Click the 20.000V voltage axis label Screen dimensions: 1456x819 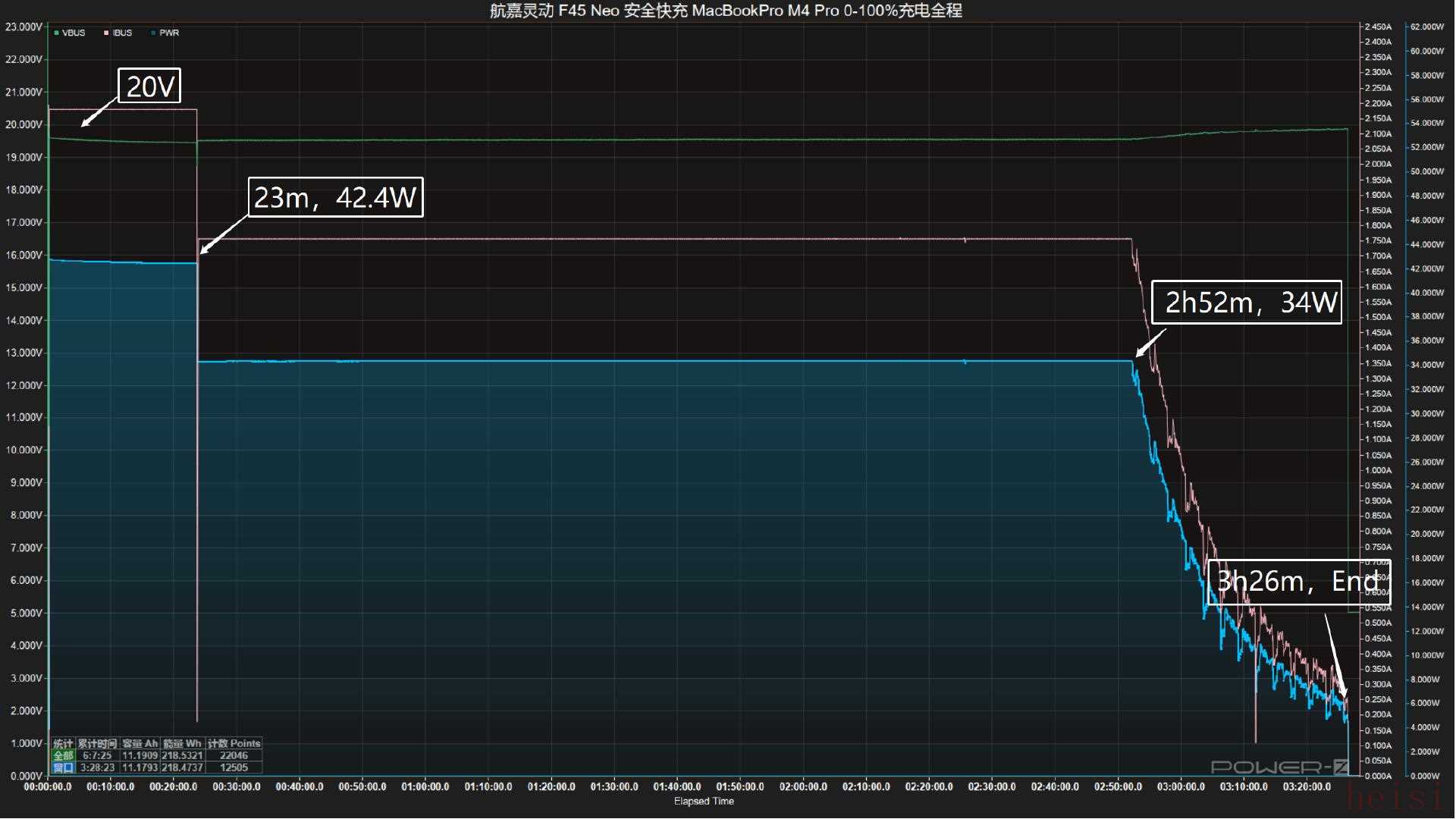point(24,124)
